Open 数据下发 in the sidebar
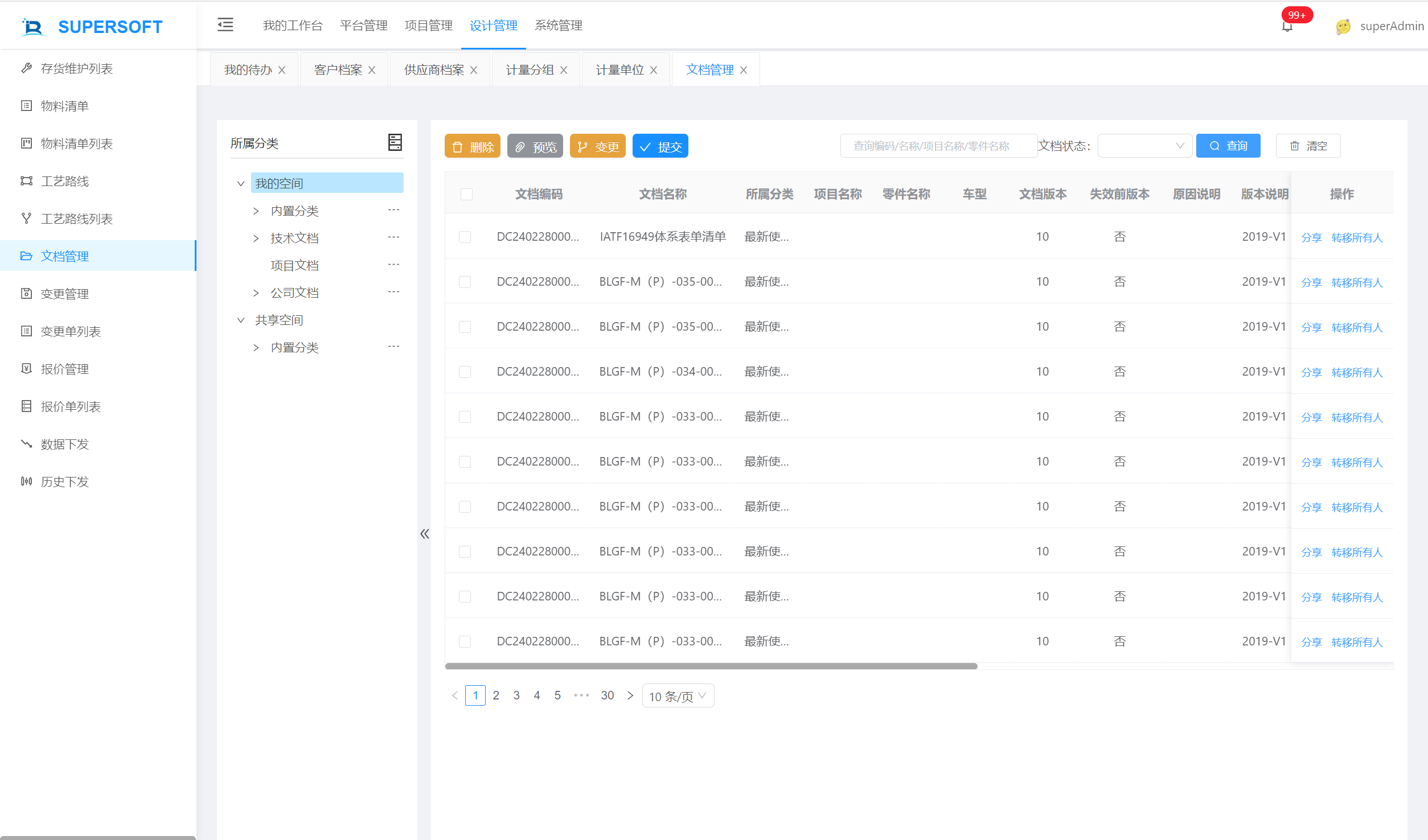The image size is (1428, 840). (x=98, y=444)
